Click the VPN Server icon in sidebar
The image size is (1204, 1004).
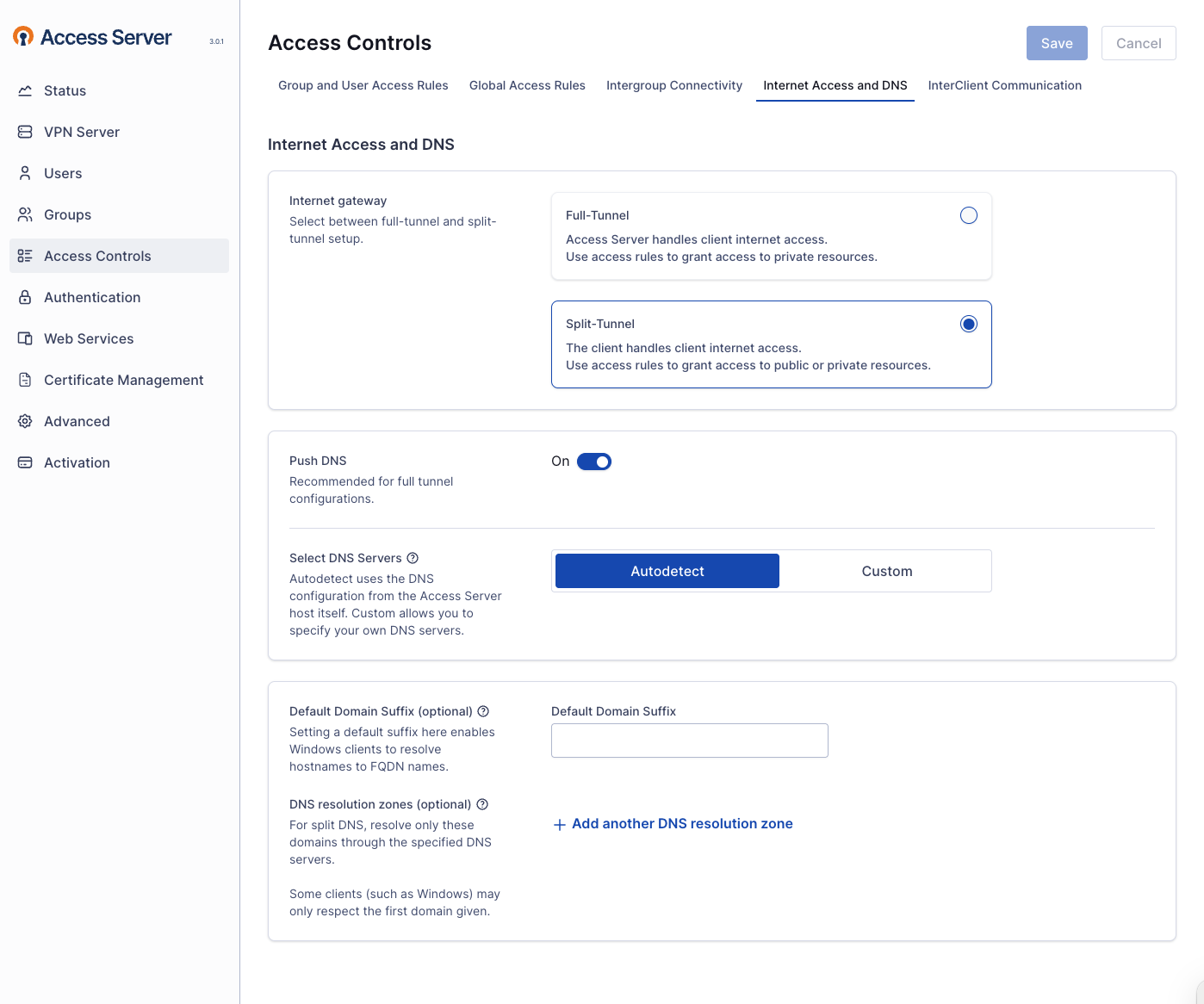coord(25,132)
